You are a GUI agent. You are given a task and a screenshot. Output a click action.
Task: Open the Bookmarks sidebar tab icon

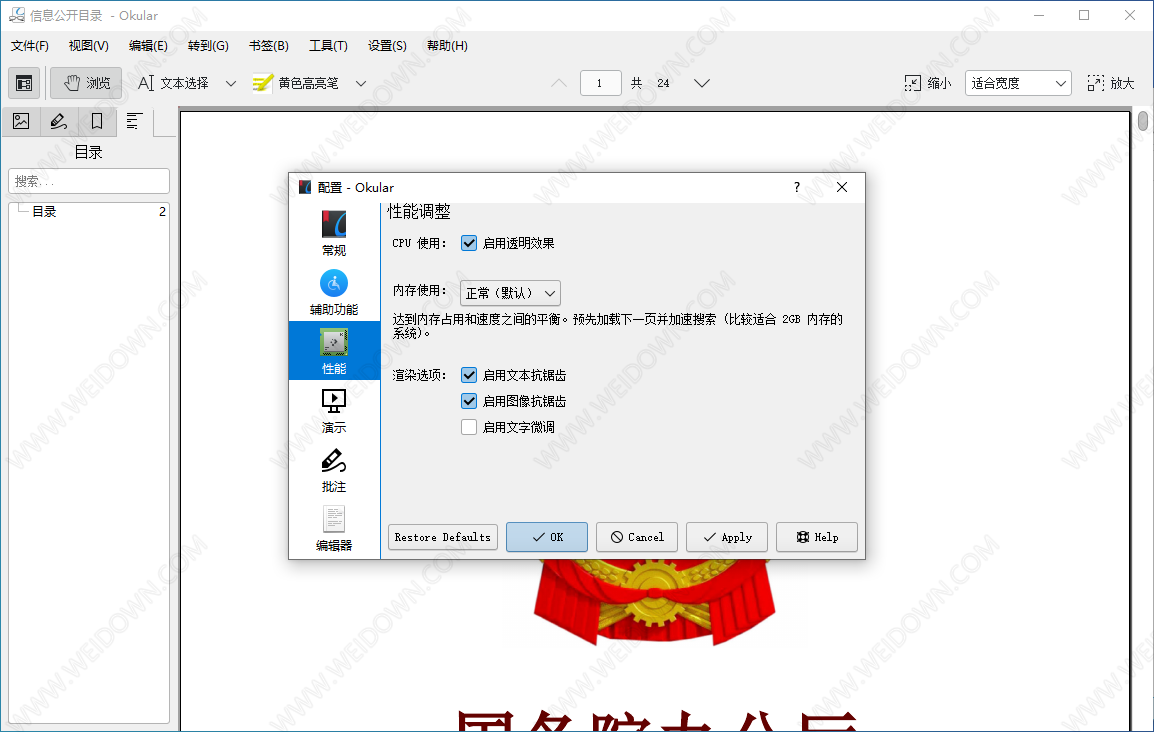96,121
